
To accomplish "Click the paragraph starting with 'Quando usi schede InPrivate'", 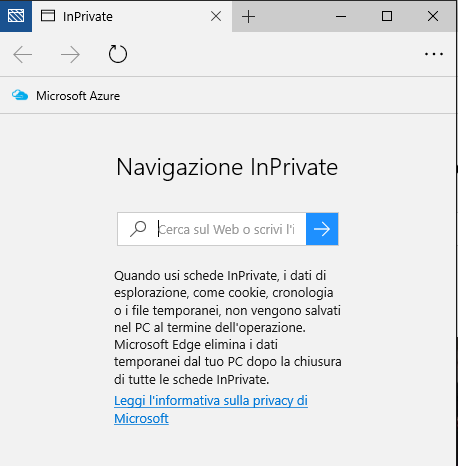I will 228,327.
